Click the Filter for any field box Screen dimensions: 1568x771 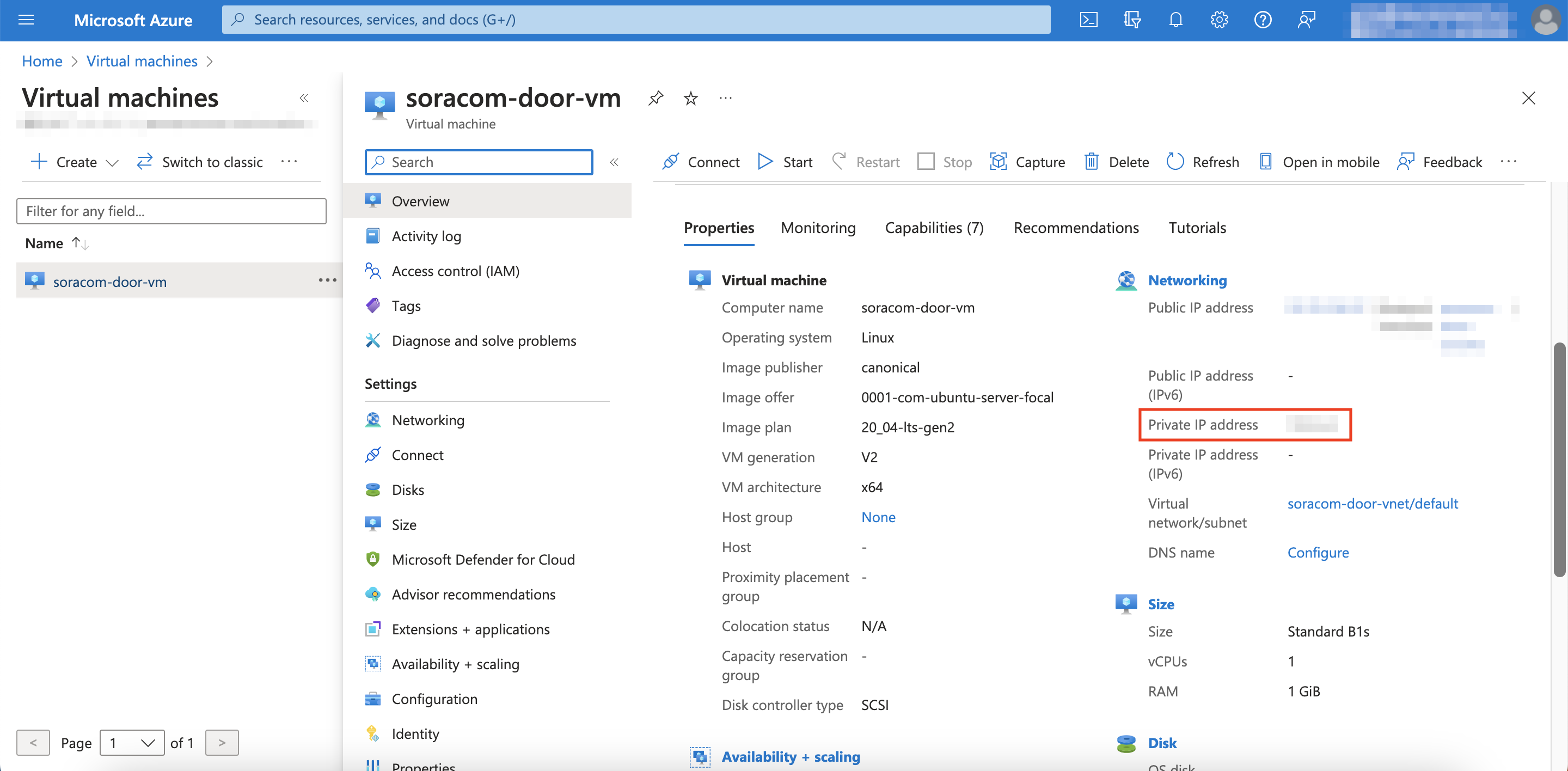coord(171,211)
